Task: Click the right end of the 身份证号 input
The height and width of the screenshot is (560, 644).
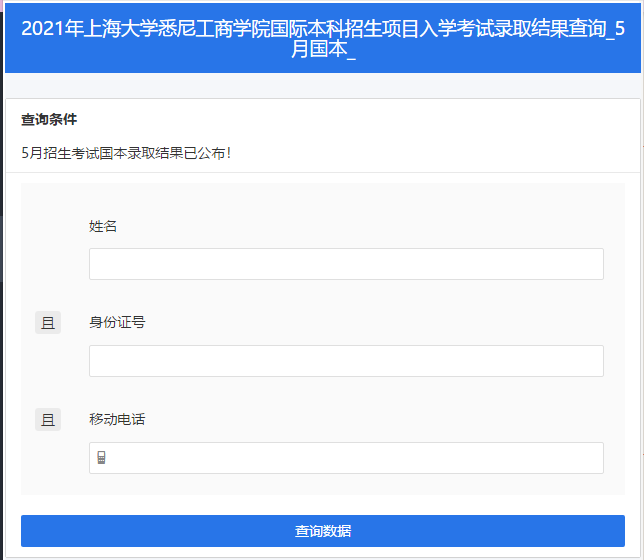Action: point(590,361)
